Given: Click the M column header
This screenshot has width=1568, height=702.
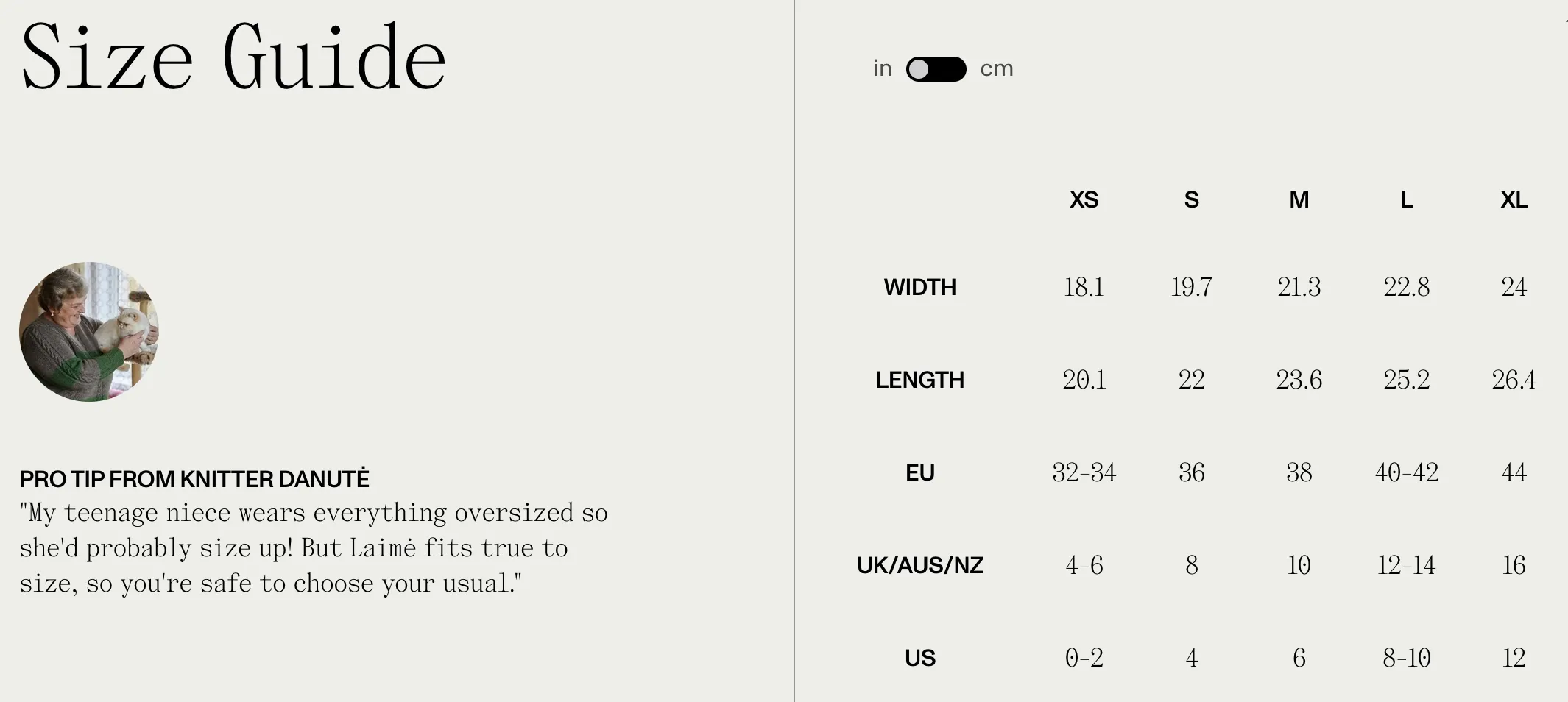Looking at the screenshot, I should pyautogui.click(x=1299, y=199).
